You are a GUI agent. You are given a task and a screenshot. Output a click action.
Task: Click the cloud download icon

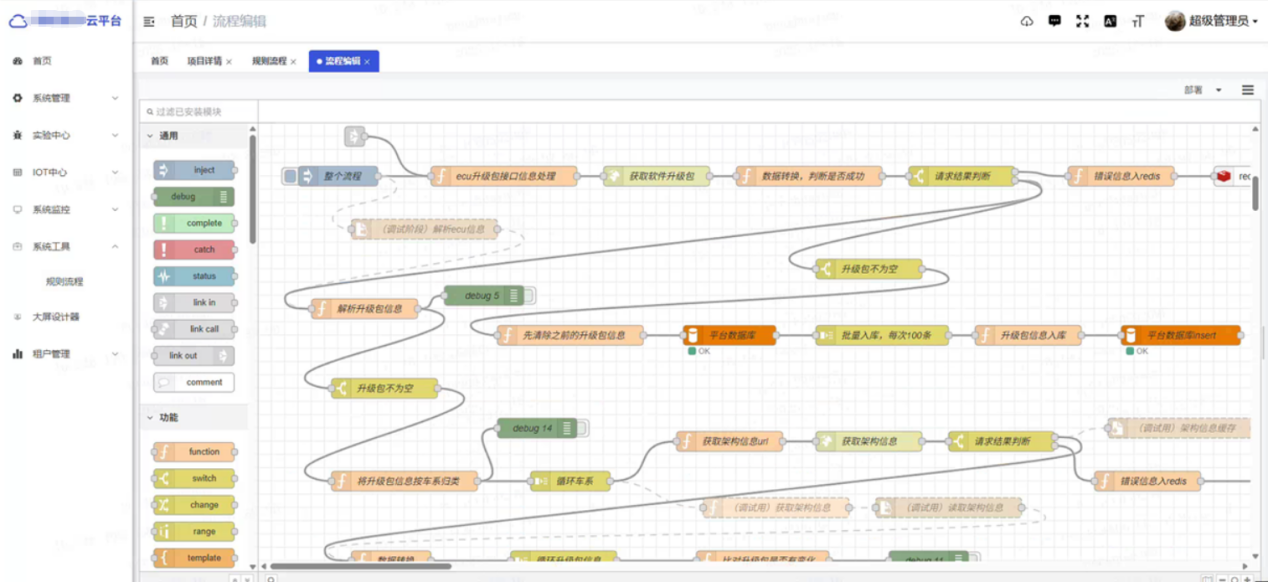point(1026,21)
